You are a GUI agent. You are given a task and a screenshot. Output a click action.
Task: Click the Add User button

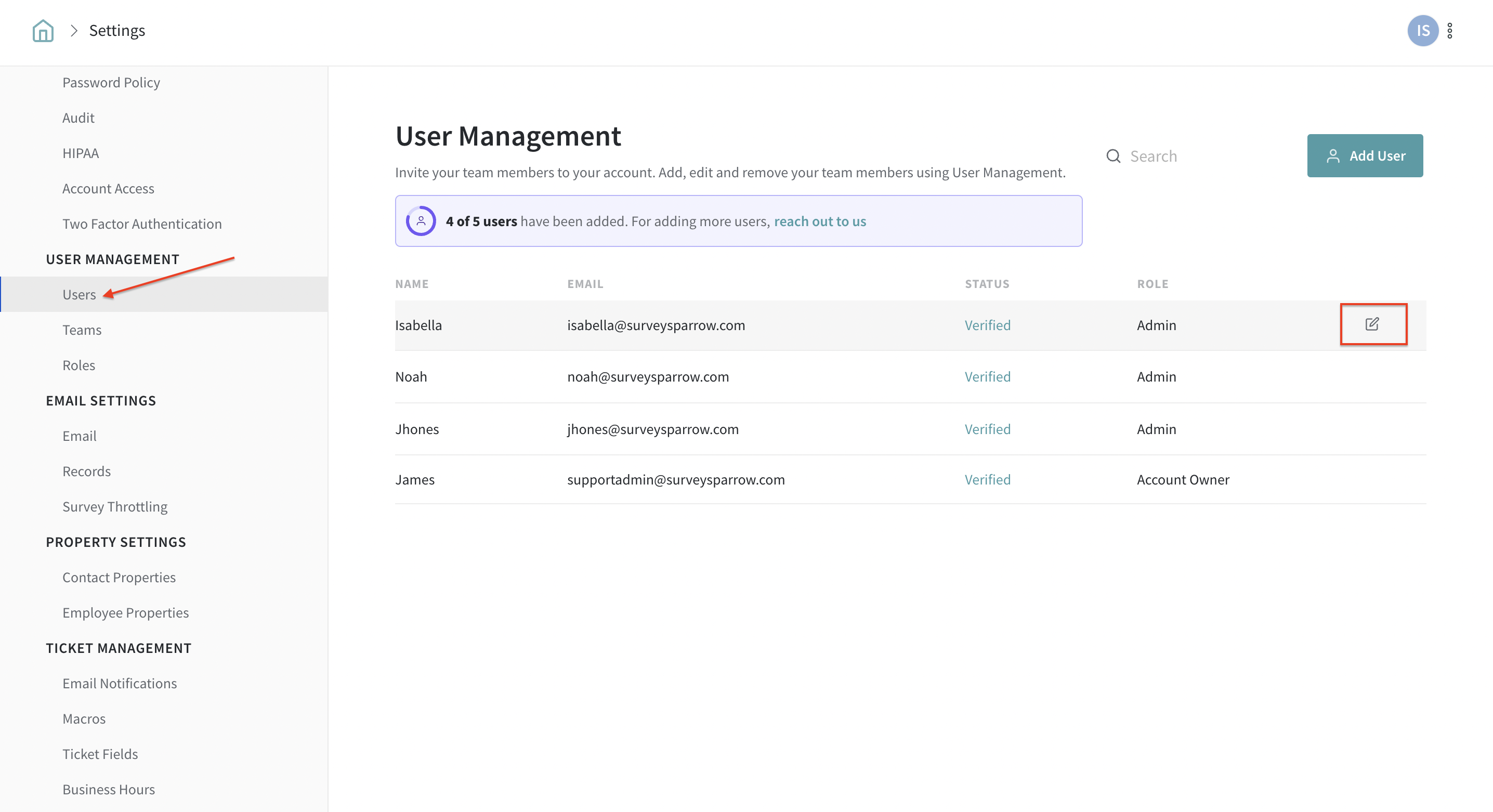click(x=1364, y=156)
